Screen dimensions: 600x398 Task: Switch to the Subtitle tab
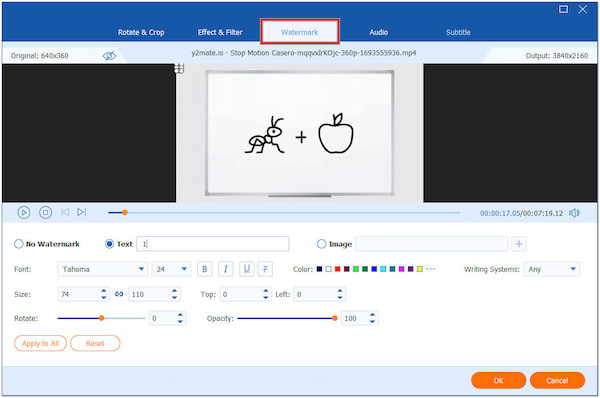tap(458, 32)
